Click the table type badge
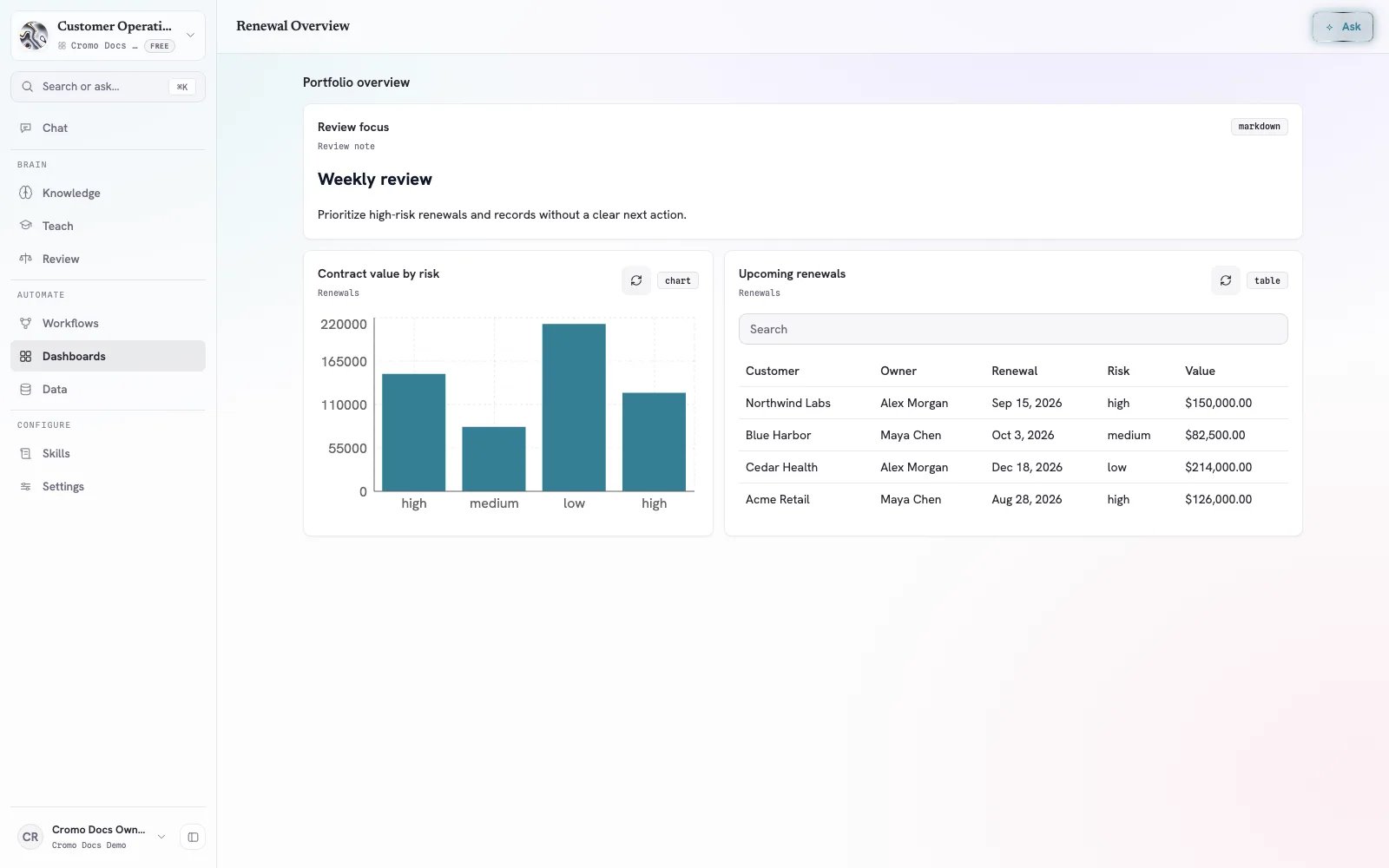The width and height of the screenshot is (1389, 868). click(1267, 280)
